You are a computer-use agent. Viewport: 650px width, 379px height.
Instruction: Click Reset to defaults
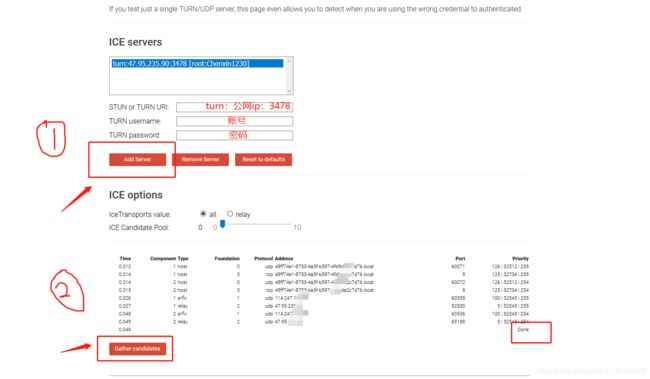coord(263,159)
